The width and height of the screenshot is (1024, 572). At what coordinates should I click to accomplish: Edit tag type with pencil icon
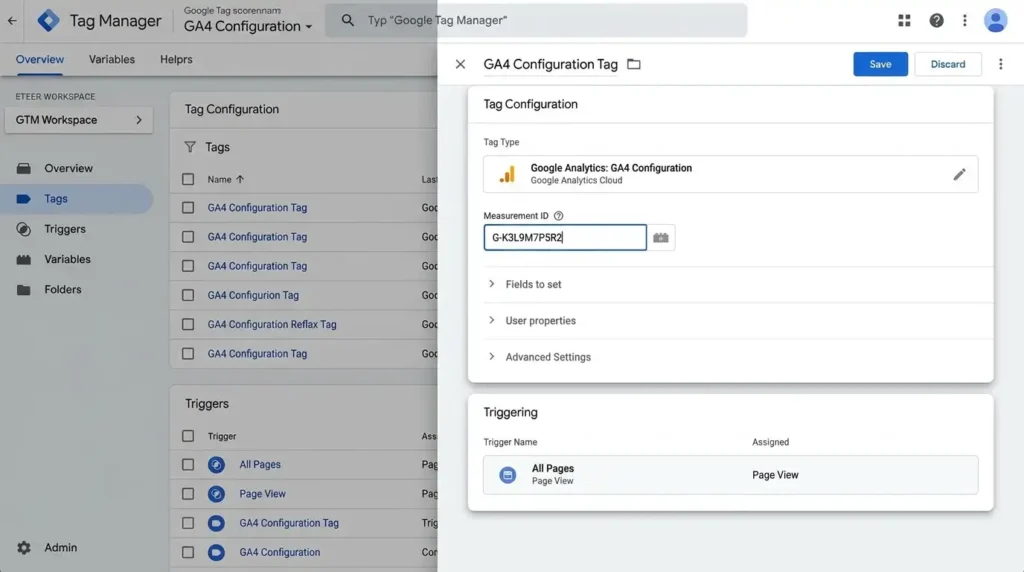pyautogui.click(x=959, y=174)
